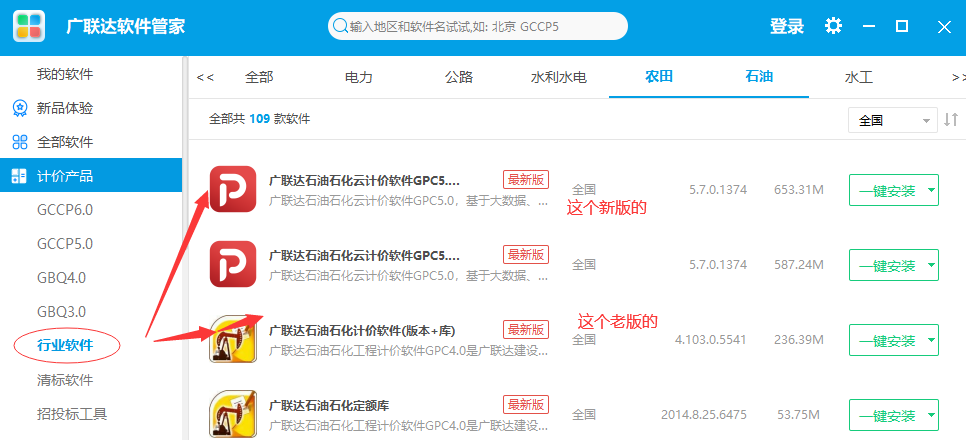
Task: Click the search magnifier icon
Action: [340, 26]
